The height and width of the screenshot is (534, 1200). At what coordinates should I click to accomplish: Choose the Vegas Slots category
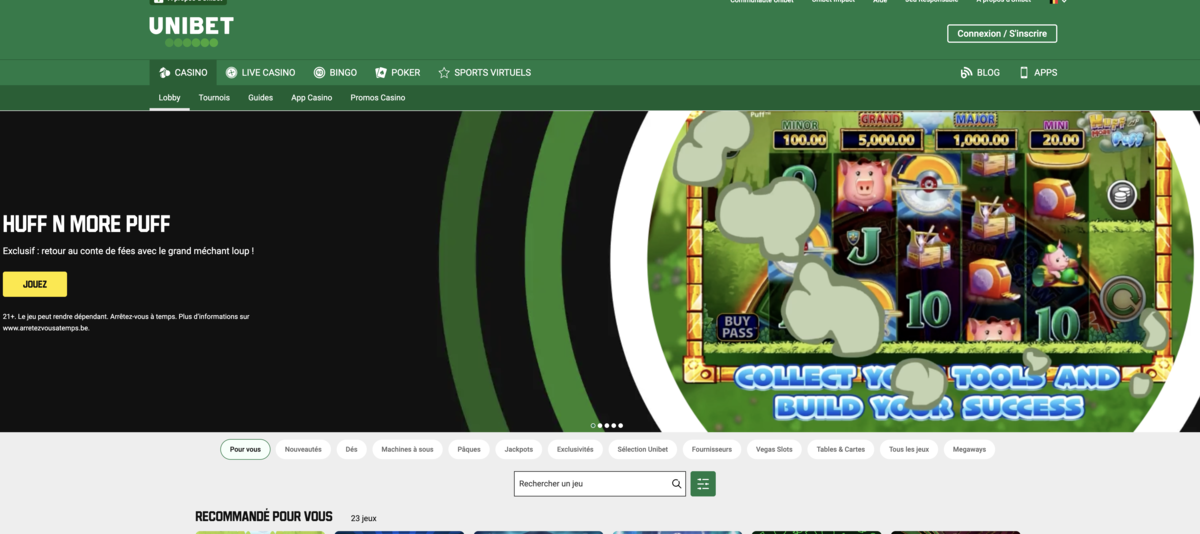pos(774,450)
